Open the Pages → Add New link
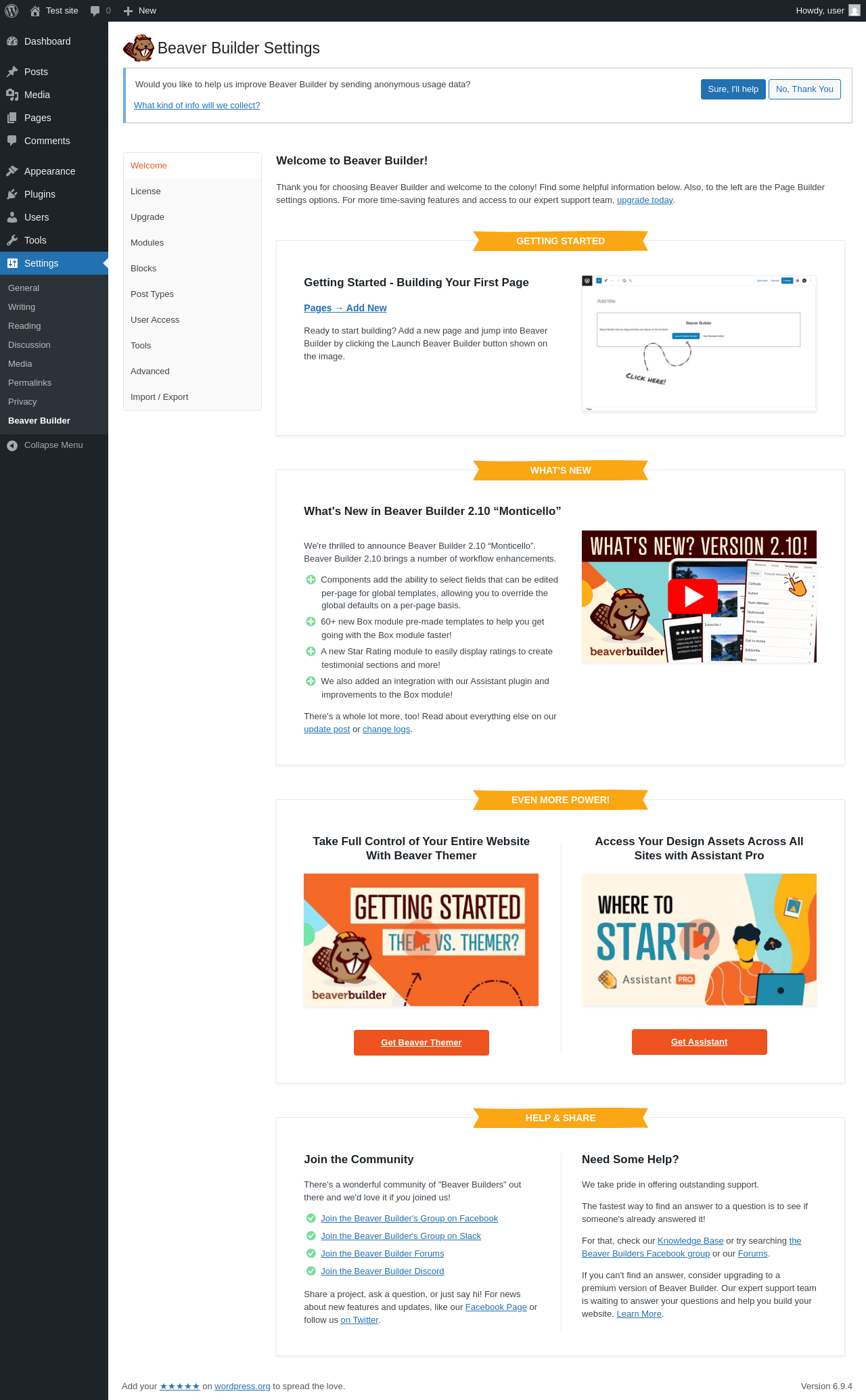866x1400 pixels. (345, 308)
